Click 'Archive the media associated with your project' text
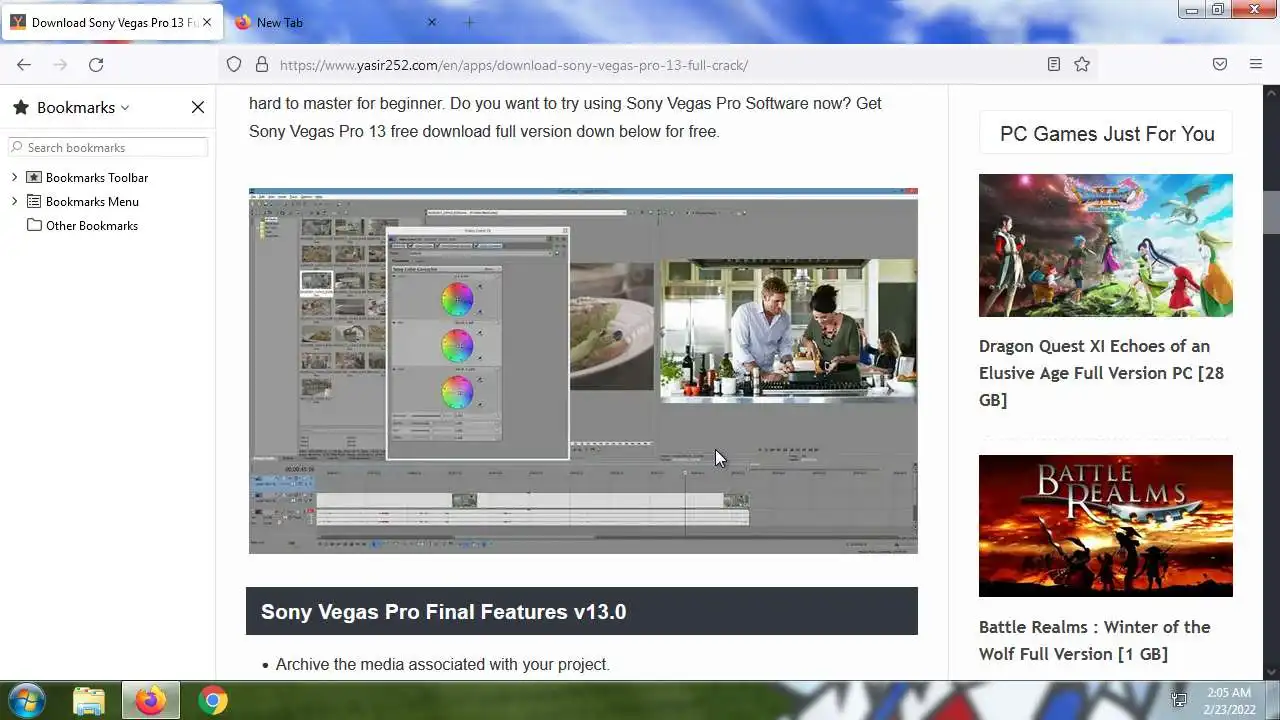 (x=443, y=664)
